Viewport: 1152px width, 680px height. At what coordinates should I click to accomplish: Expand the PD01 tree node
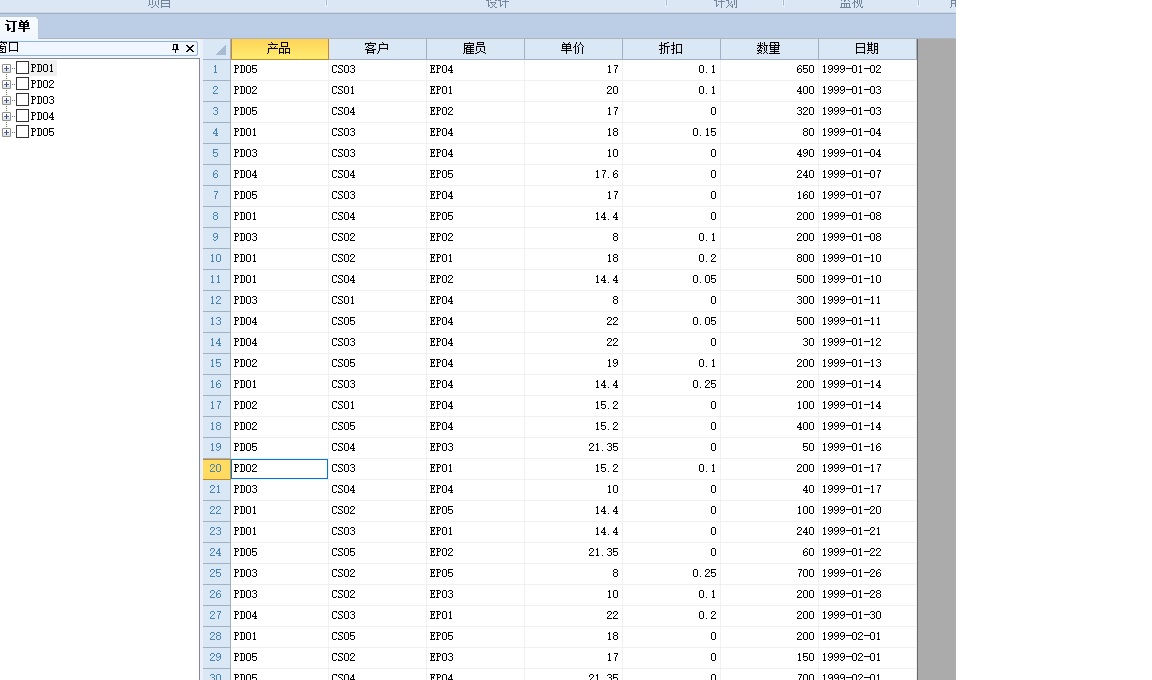(7, 68)
